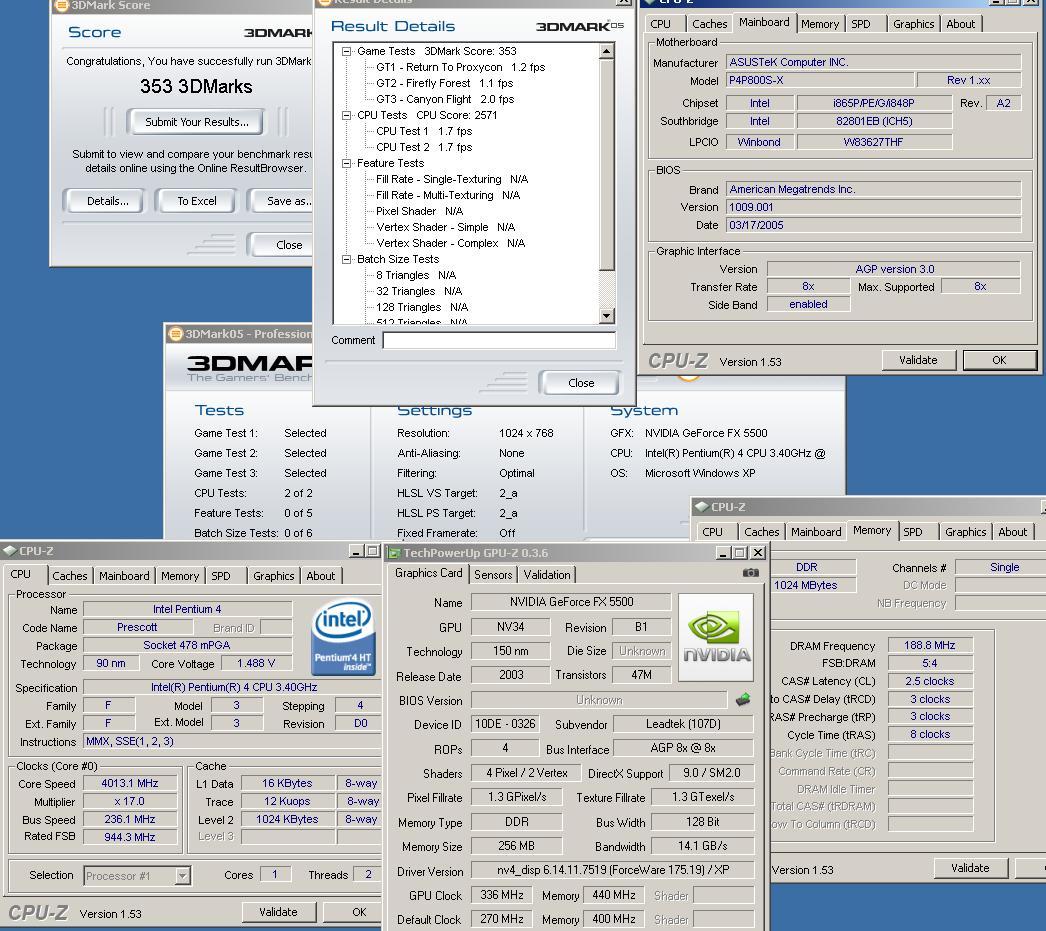
Task: Click motherboard model field P4P800S-X
Action: click(820, 81)
